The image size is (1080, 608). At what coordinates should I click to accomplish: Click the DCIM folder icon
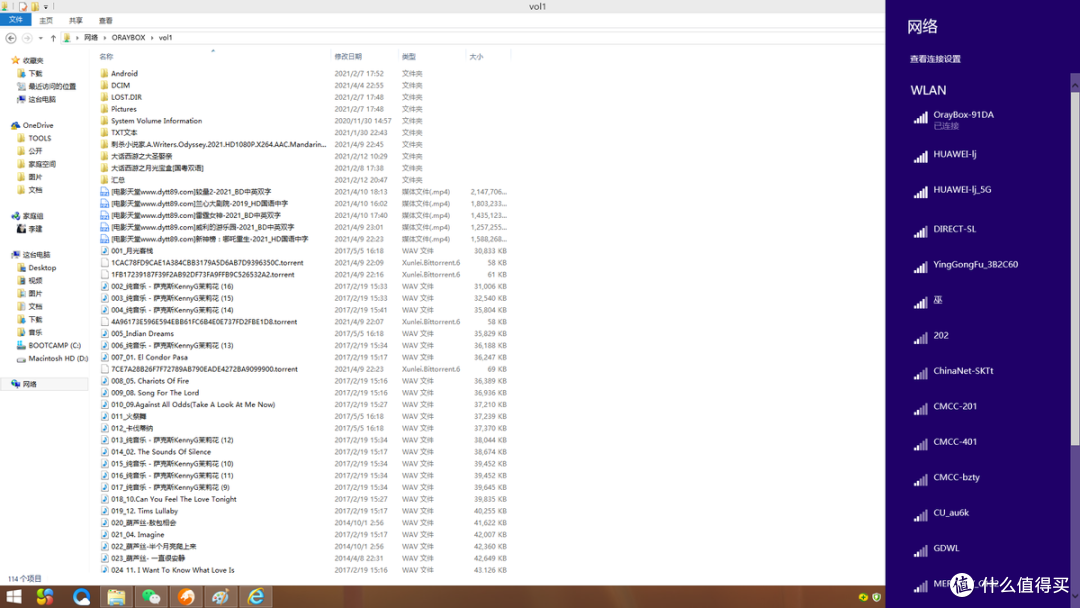[105, 85]
